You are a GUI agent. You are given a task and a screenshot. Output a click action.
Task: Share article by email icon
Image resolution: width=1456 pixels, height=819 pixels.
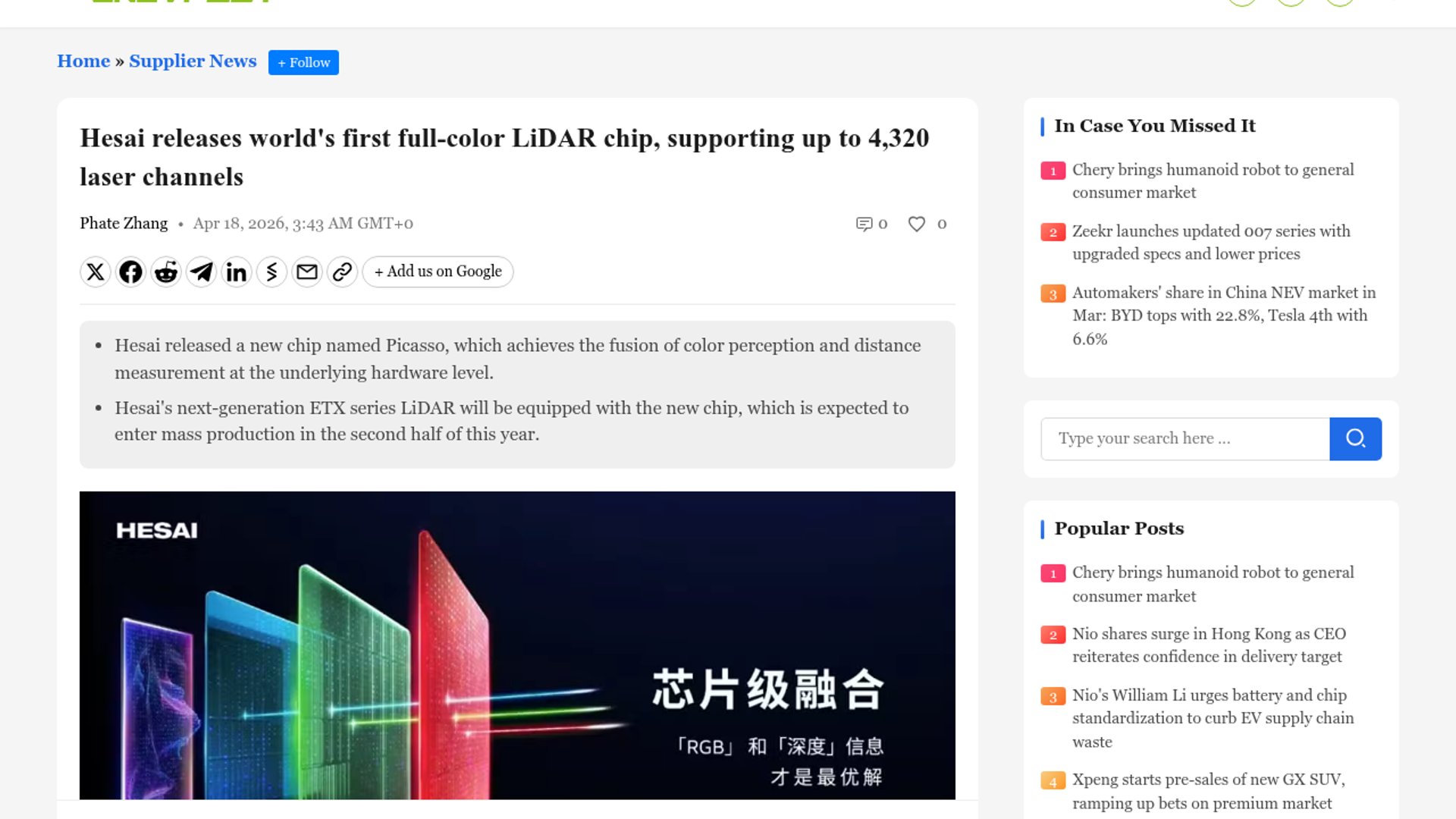(x=307, y=271)
